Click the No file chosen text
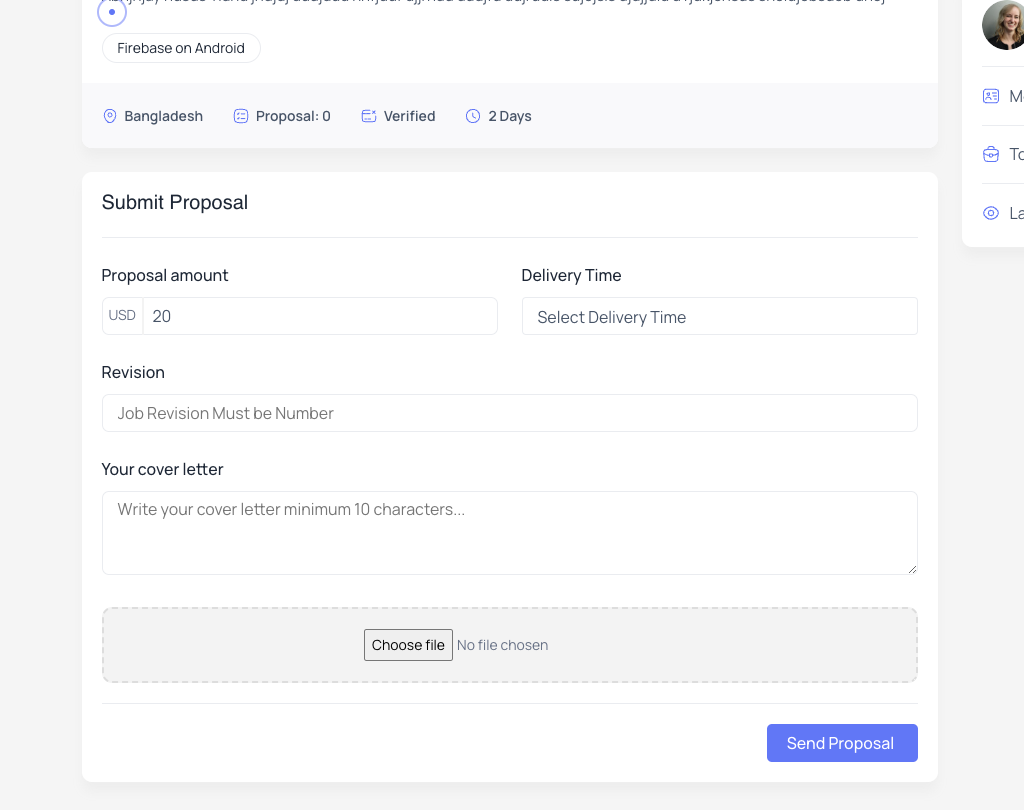The image size is (1024, 810). (x=502, y=645)
